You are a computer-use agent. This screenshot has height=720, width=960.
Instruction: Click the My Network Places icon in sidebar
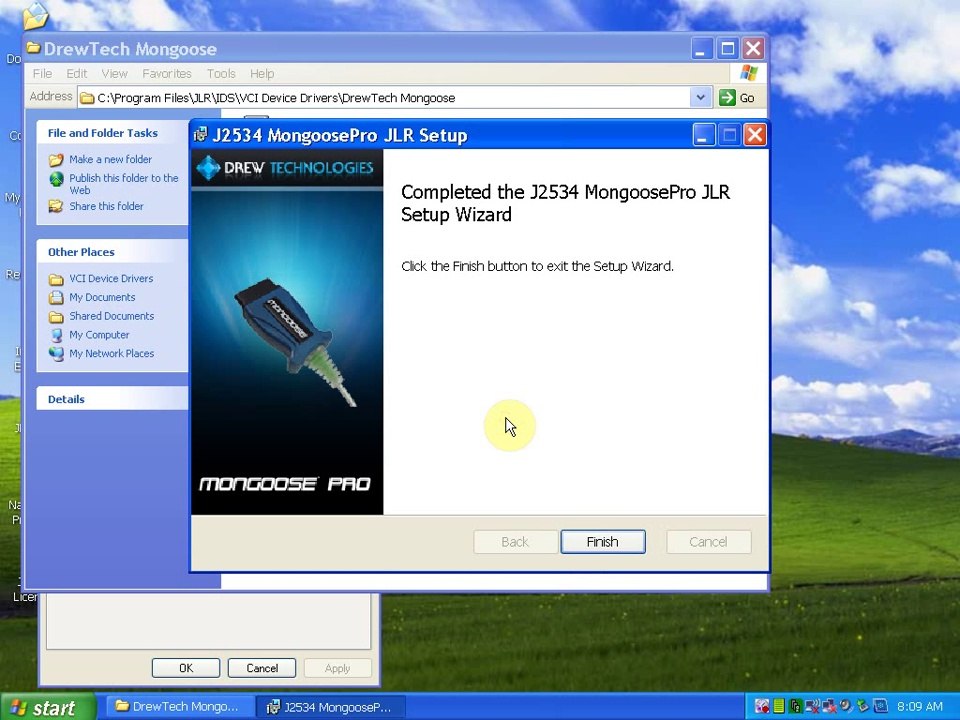click(x=56, y=354)
